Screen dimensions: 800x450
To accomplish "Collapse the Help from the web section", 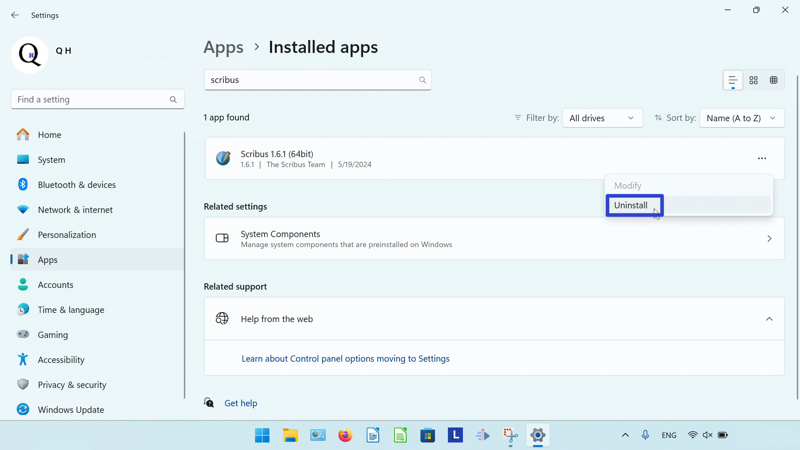I will coord(769,319).
